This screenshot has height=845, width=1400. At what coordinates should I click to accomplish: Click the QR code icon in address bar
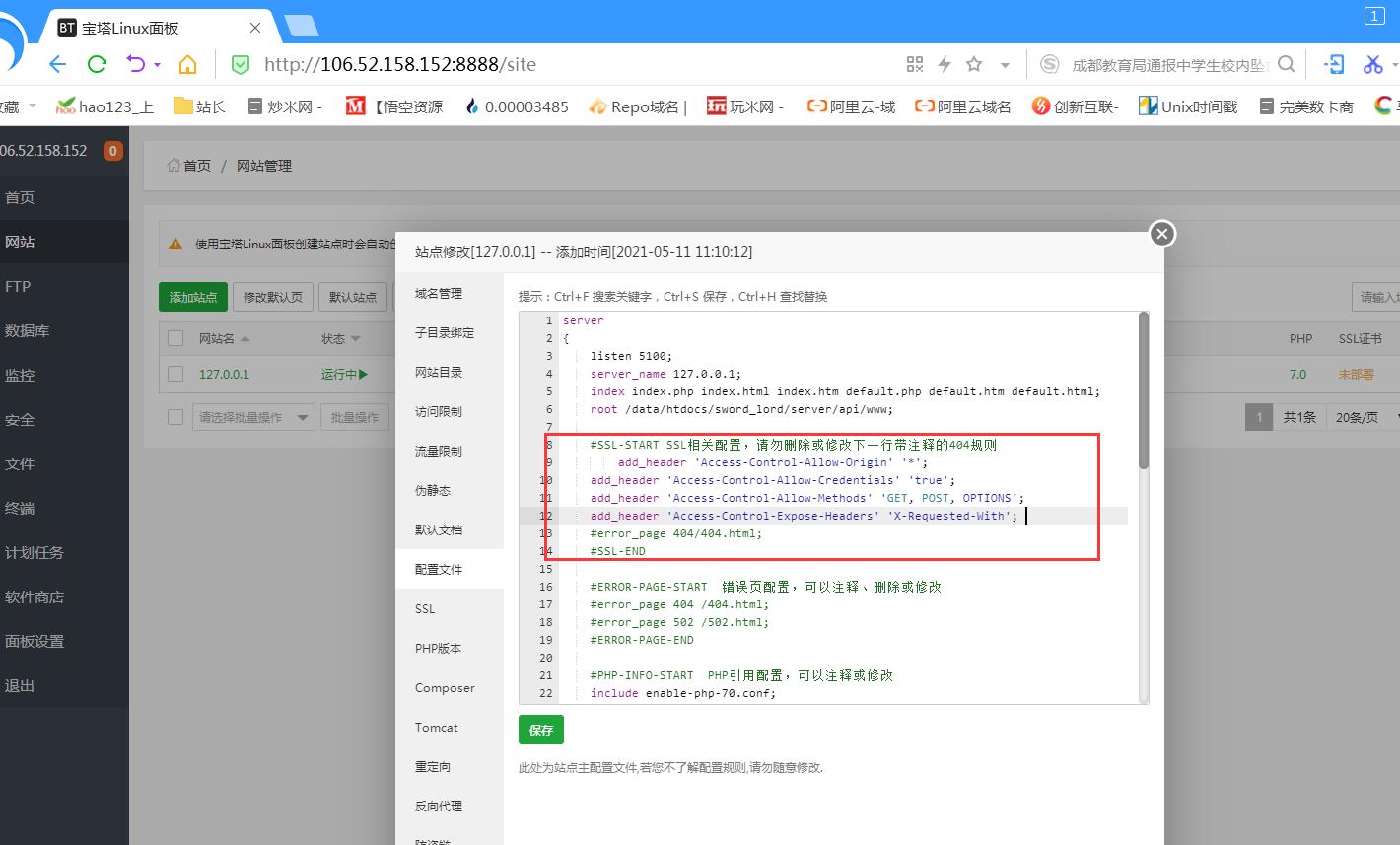click(x=915, y=65)
